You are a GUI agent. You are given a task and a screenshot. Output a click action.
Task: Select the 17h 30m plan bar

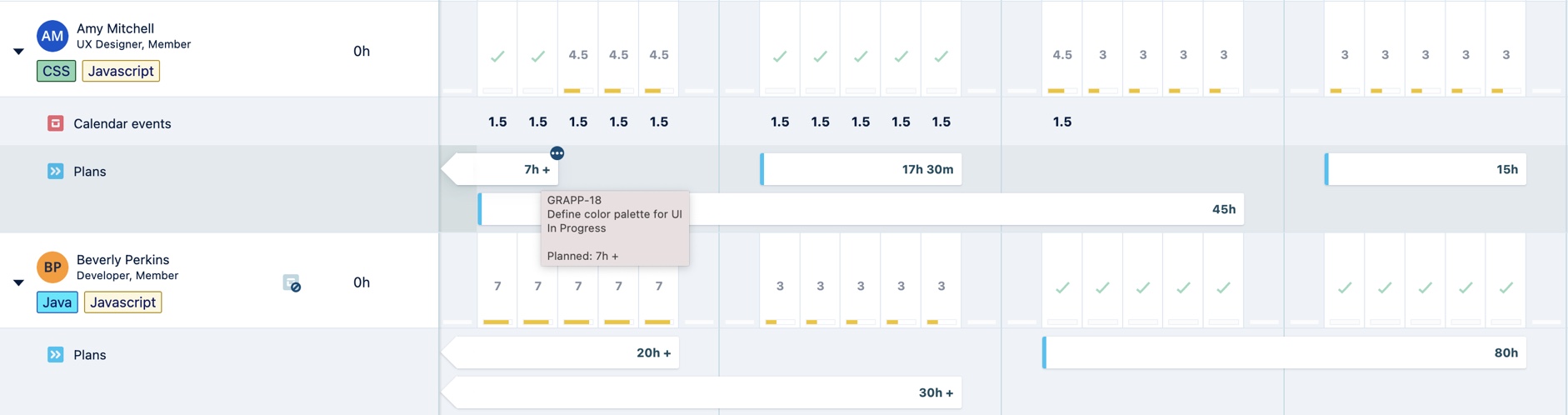tap(861, 169)
